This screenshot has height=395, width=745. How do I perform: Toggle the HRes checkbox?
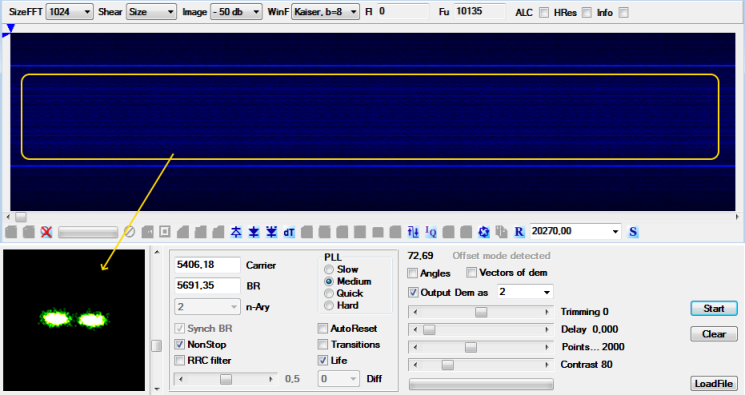click(587, 13)
